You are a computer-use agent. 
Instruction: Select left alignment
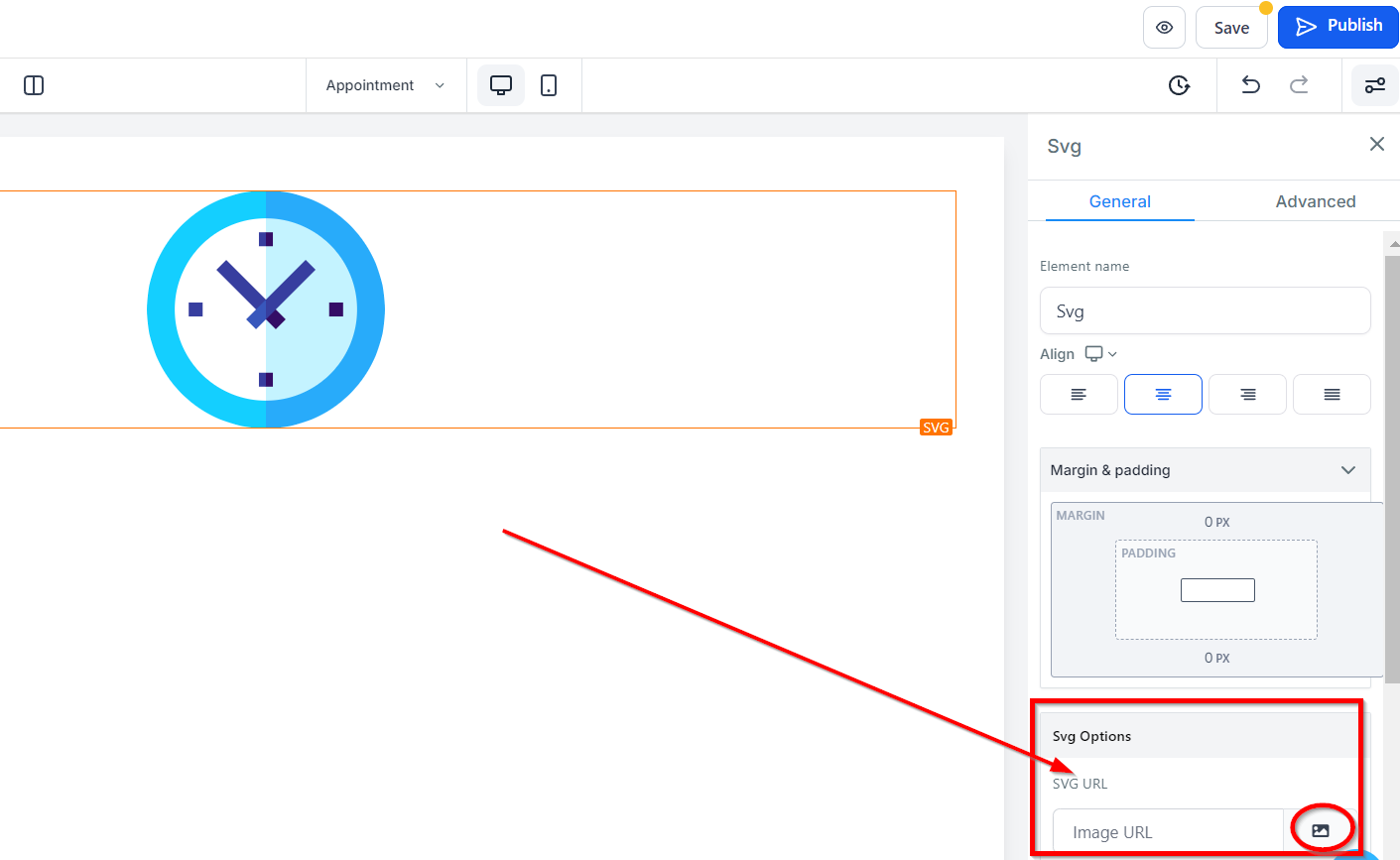click(x=1079, y=395)
